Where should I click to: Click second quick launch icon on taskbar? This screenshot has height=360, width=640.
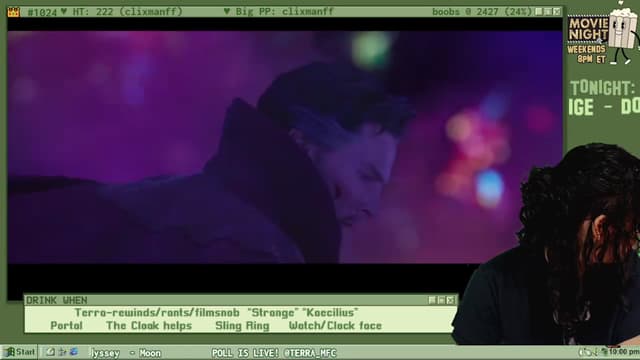pyautogui.click(x=62, y=352)
